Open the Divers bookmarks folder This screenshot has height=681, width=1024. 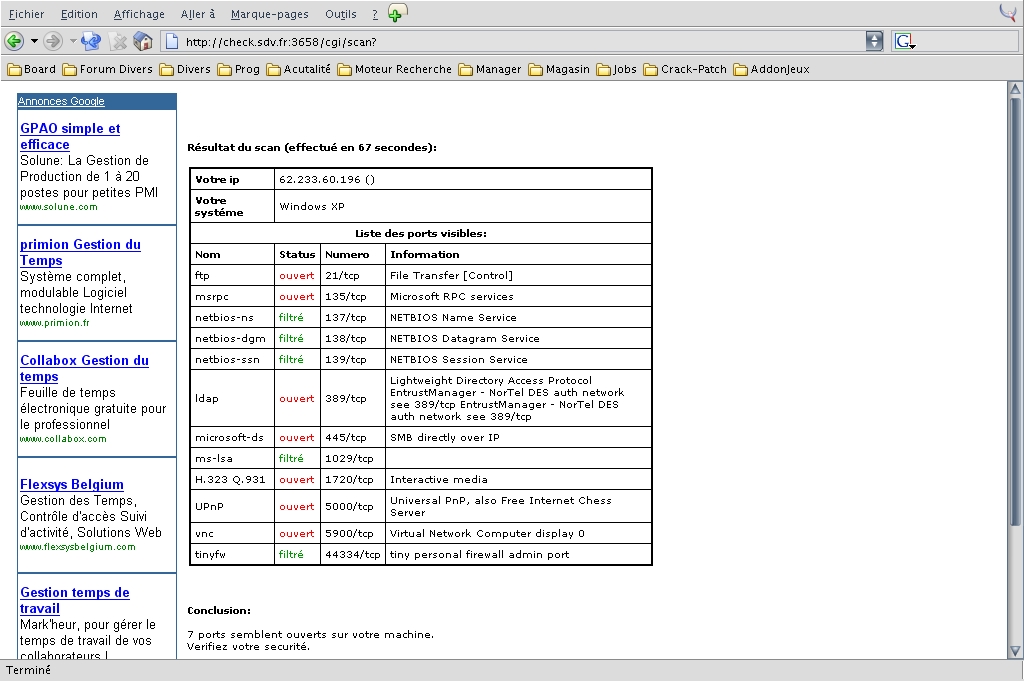(x=185, y=69)
